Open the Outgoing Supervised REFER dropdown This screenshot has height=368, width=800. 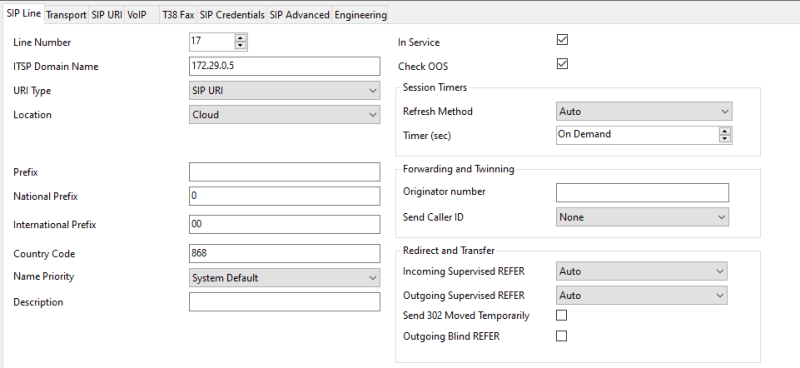point(642,296)
